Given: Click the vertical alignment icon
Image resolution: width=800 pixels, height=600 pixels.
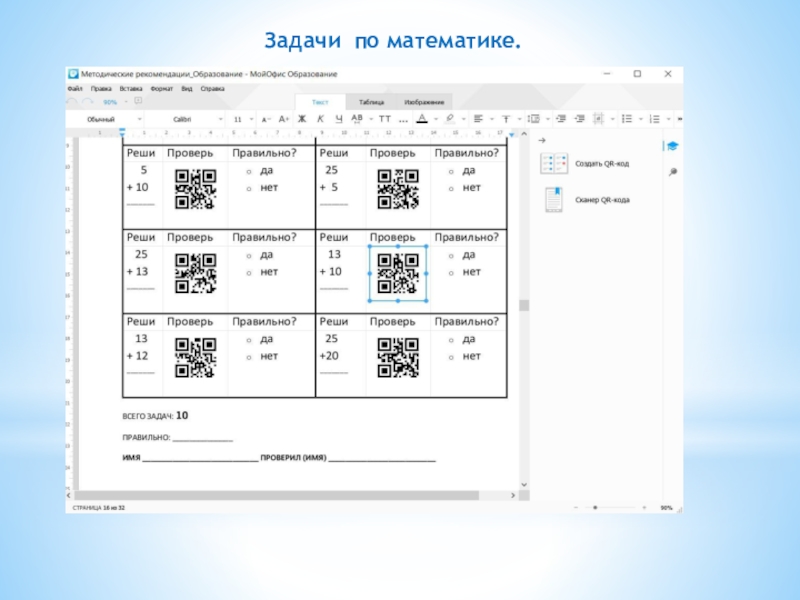Looking at the screenshot, I should [x=506, y=119].
